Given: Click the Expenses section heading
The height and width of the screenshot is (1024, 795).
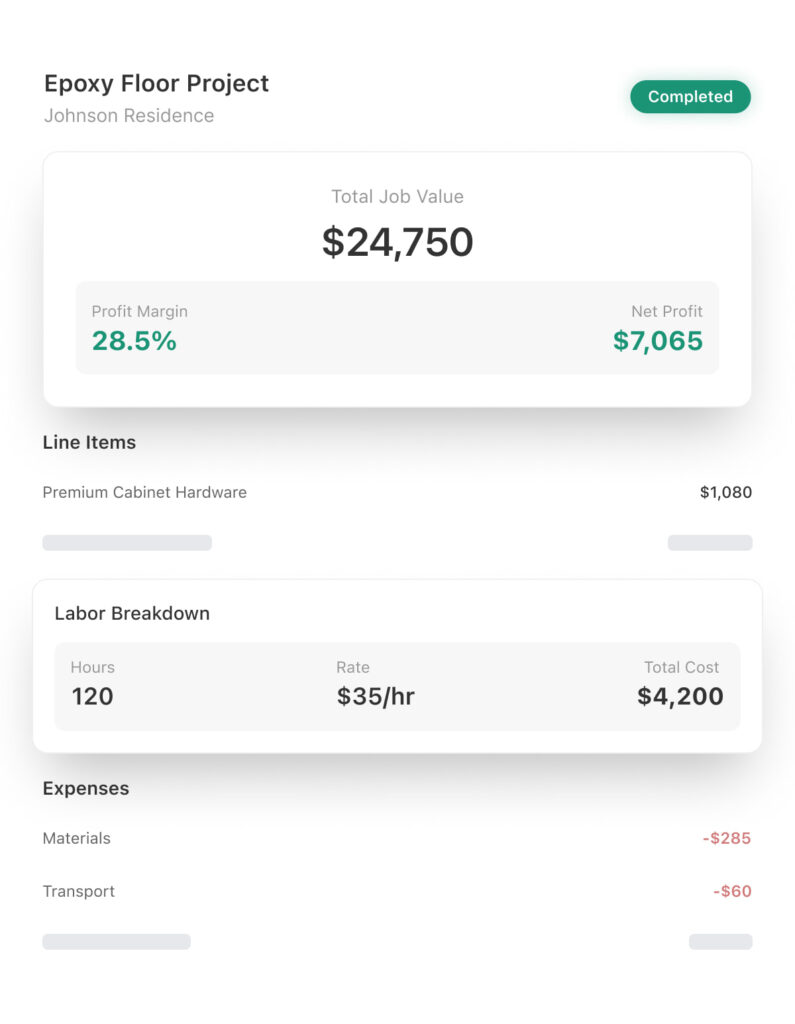Looking at the screenshot, I should [85, 788].
